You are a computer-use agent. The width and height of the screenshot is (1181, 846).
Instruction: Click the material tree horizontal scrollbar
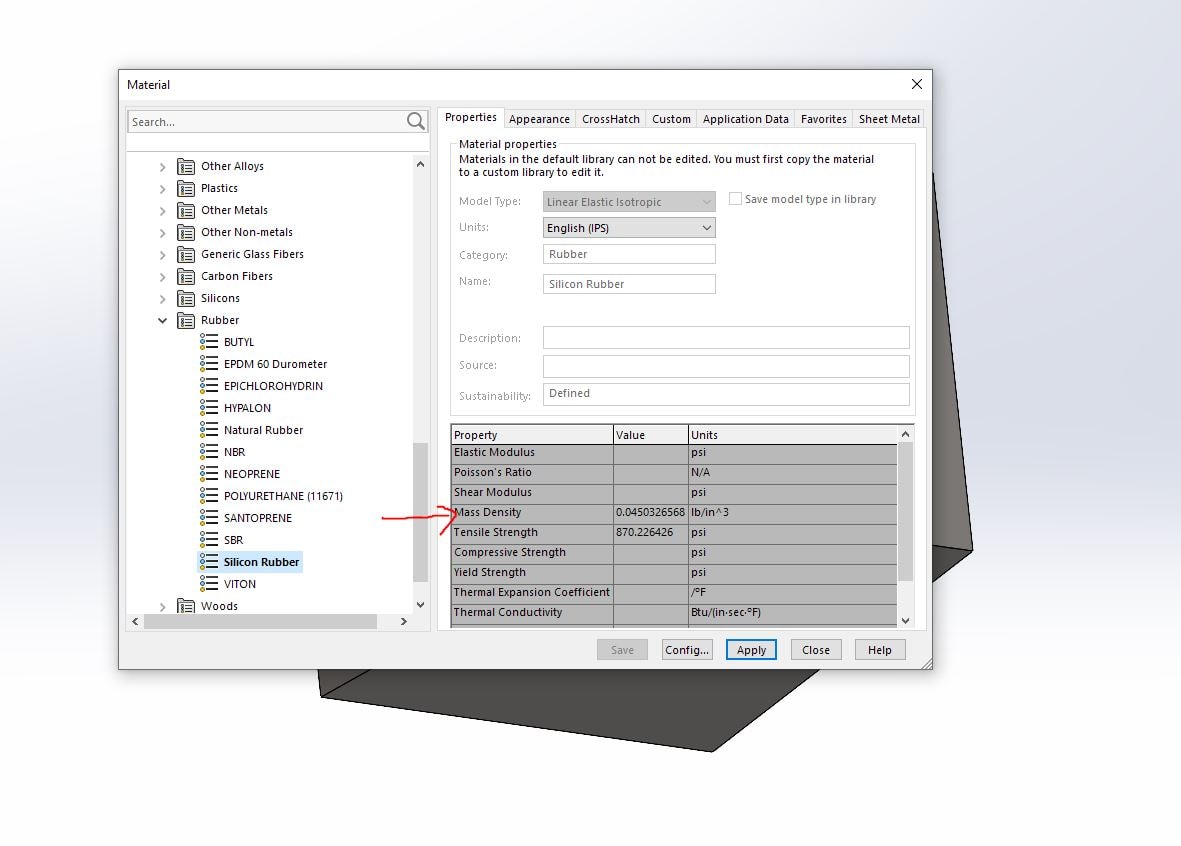click(x=261, y=622)
